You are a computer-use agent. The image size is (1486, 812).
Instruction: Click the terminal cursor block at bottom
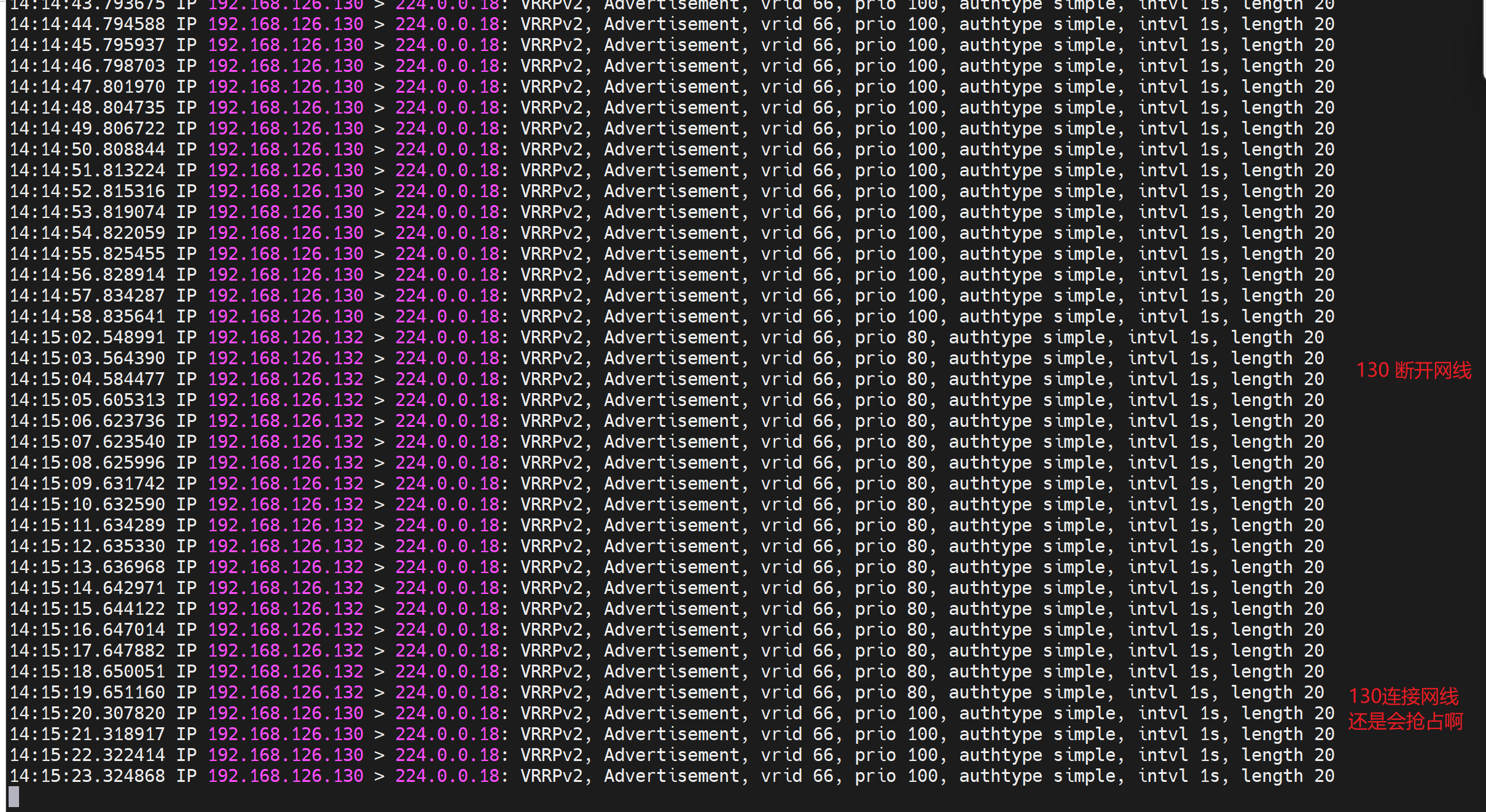pos(14,797)
